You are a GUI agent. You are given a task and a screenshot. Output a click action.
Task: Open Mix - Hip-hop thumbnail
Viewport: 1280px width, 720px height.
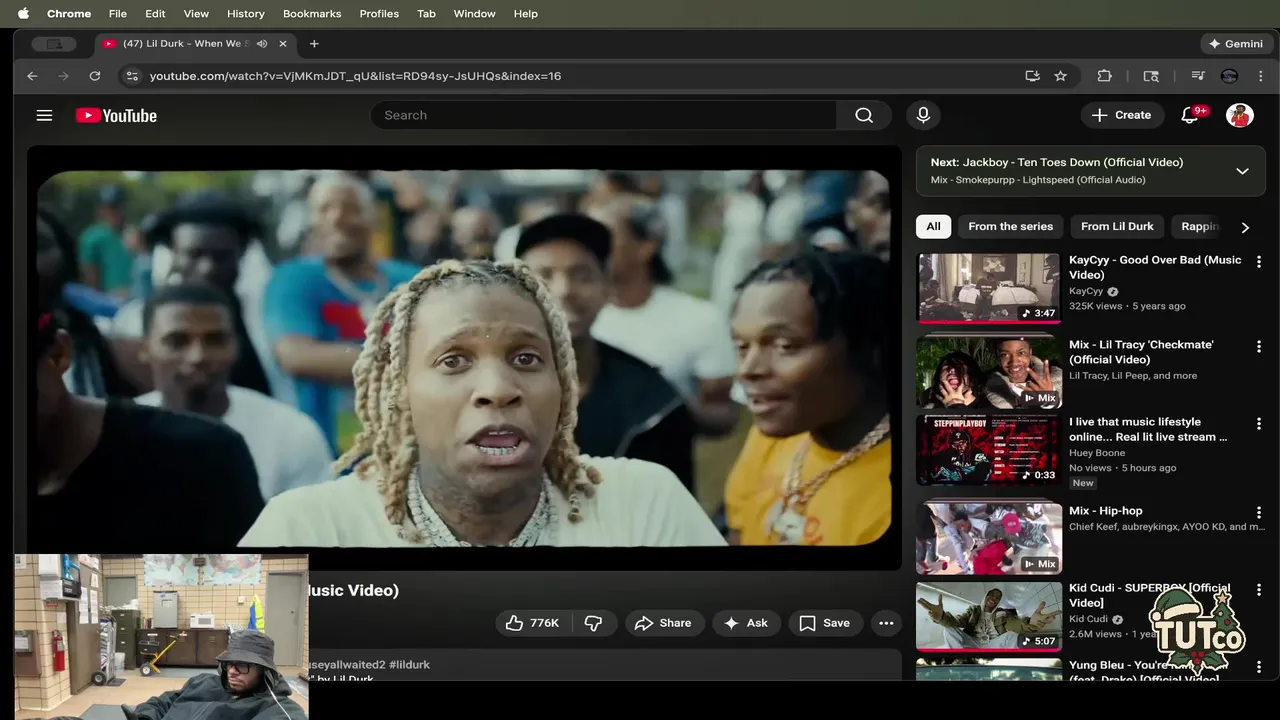988,538
